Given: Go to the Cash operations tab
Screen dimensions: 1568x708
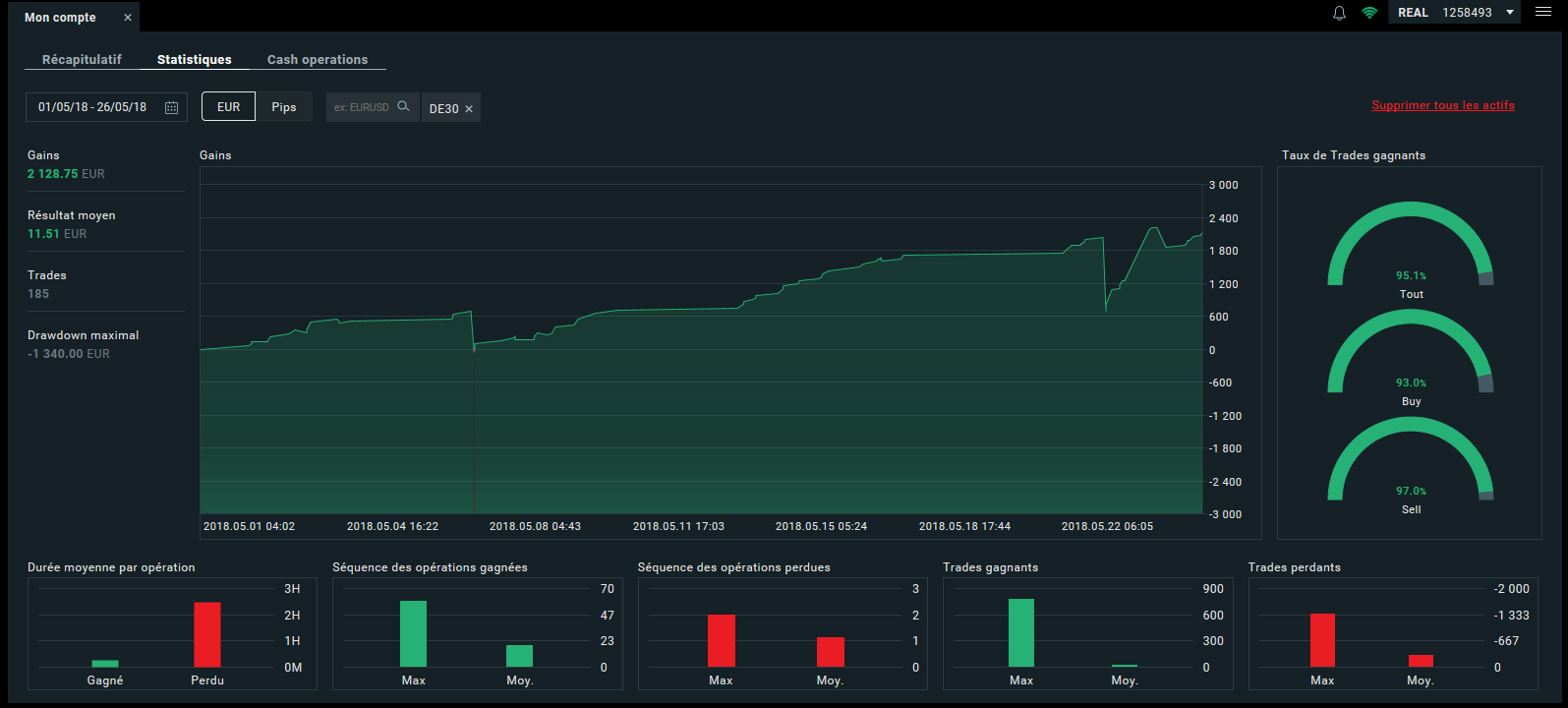Looking at the screenshot, I should pos(318,59).
